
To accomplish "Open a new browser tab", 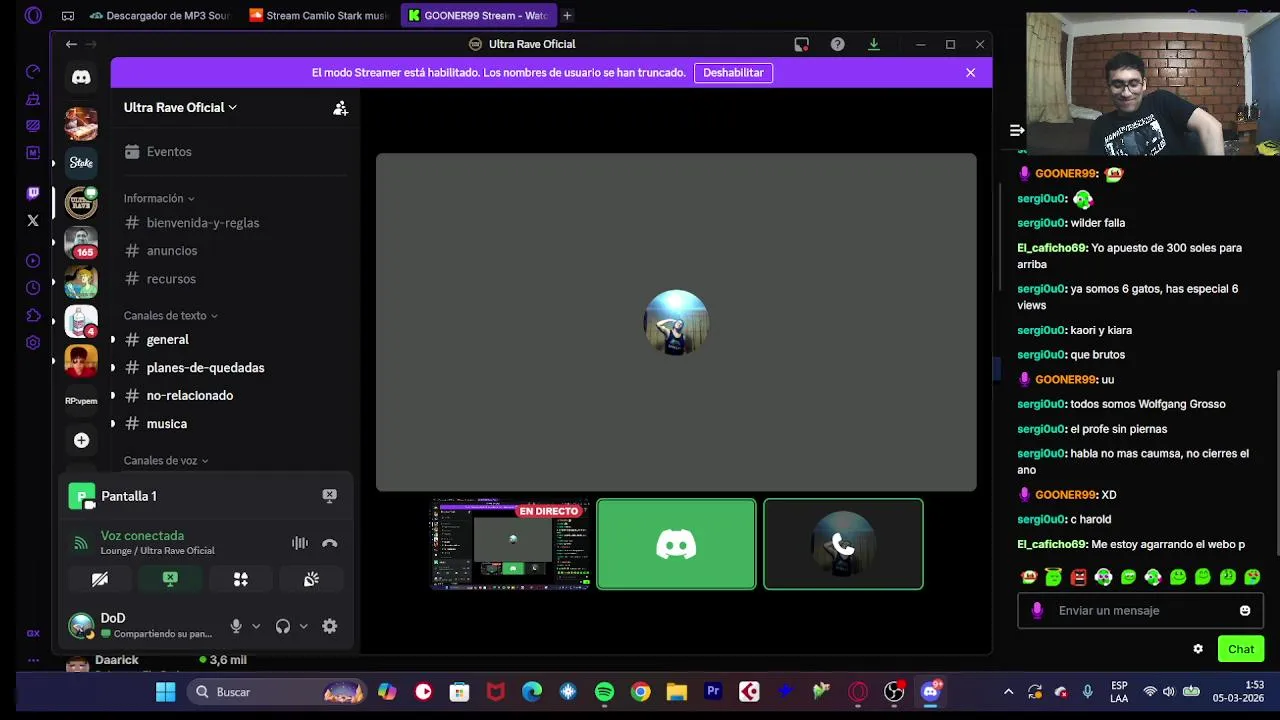I will 567,15.
